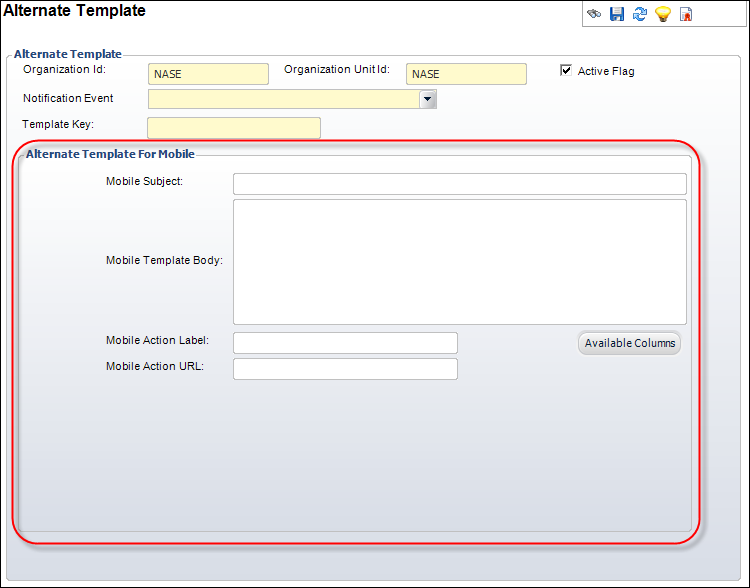
Task: Select the Mobile Action Label field
Action: pos(345,343)
